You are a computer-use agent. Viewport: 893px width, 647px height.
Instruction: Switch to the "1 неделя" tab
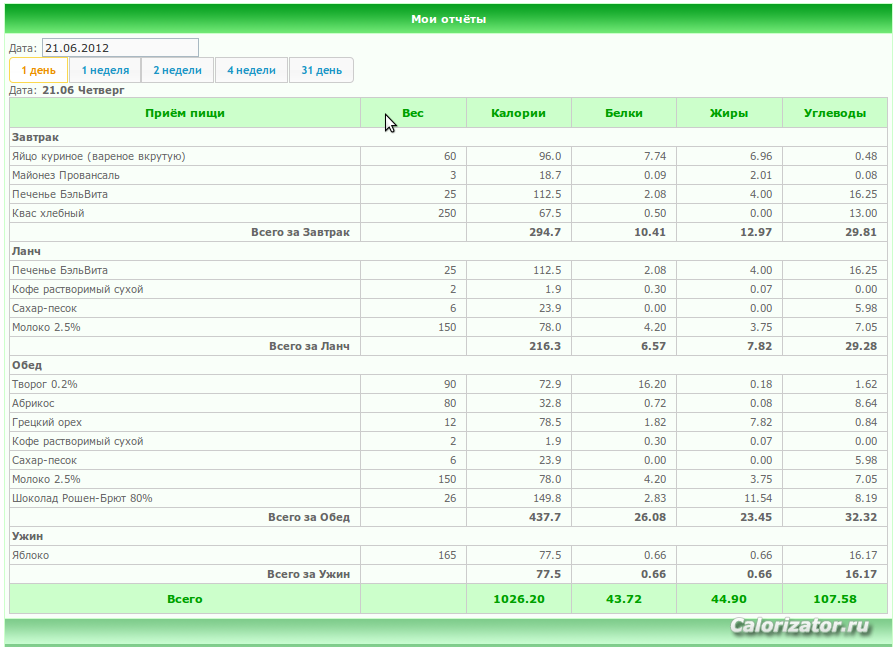pos(105,70)
